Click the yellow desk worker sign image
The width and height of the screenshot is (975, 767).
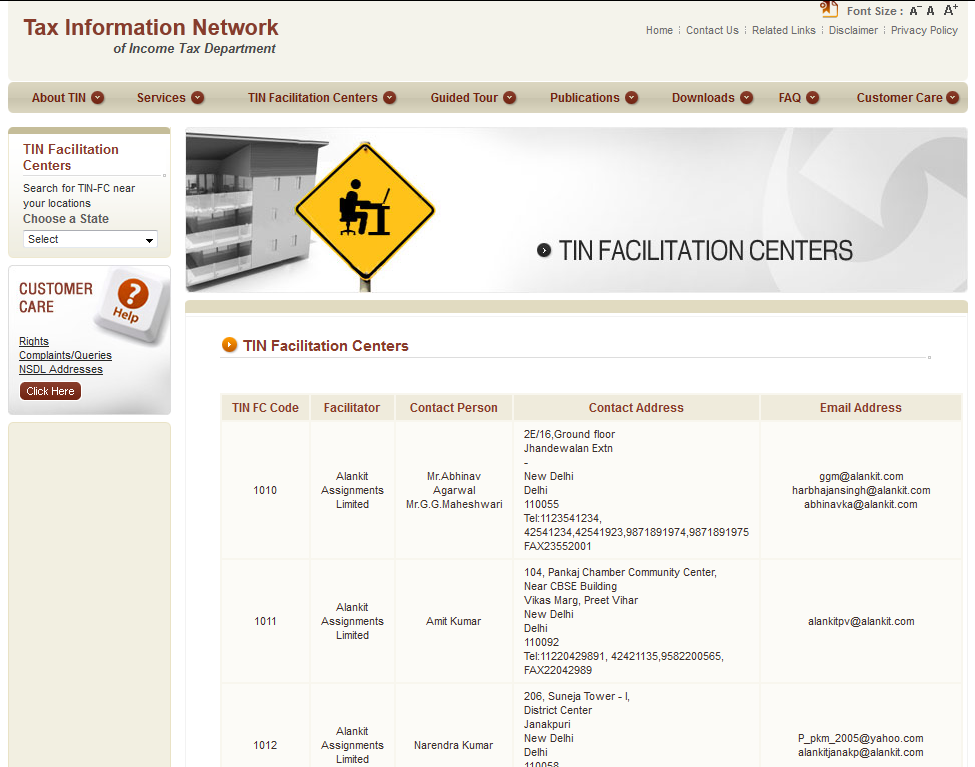365,211
